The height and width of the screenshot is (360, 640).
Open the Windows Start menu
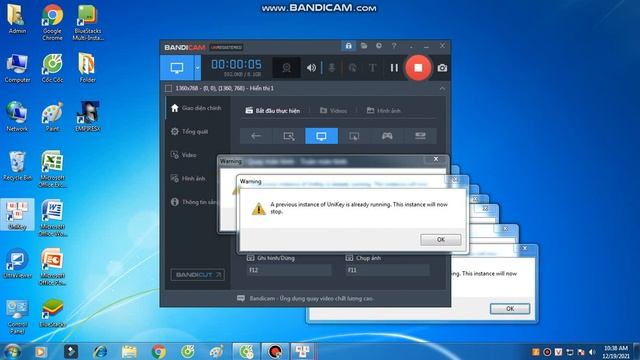(x=12, y=351)
